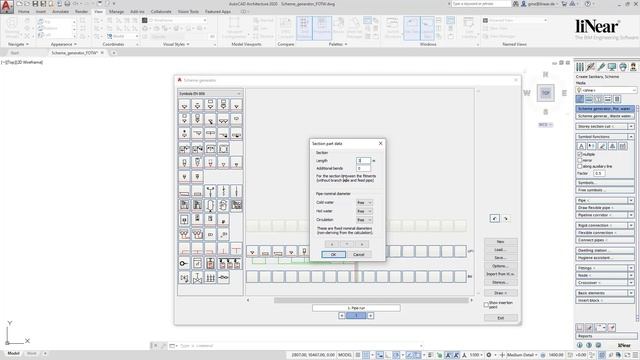Click the E compass direction on ViewCube
This screenshot has width=640, height=360.
coord(564,93)
